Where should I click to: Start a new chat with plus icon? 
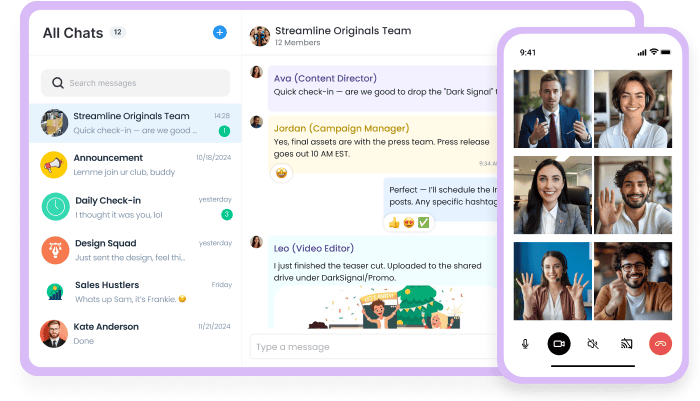[x=220, y=32]
